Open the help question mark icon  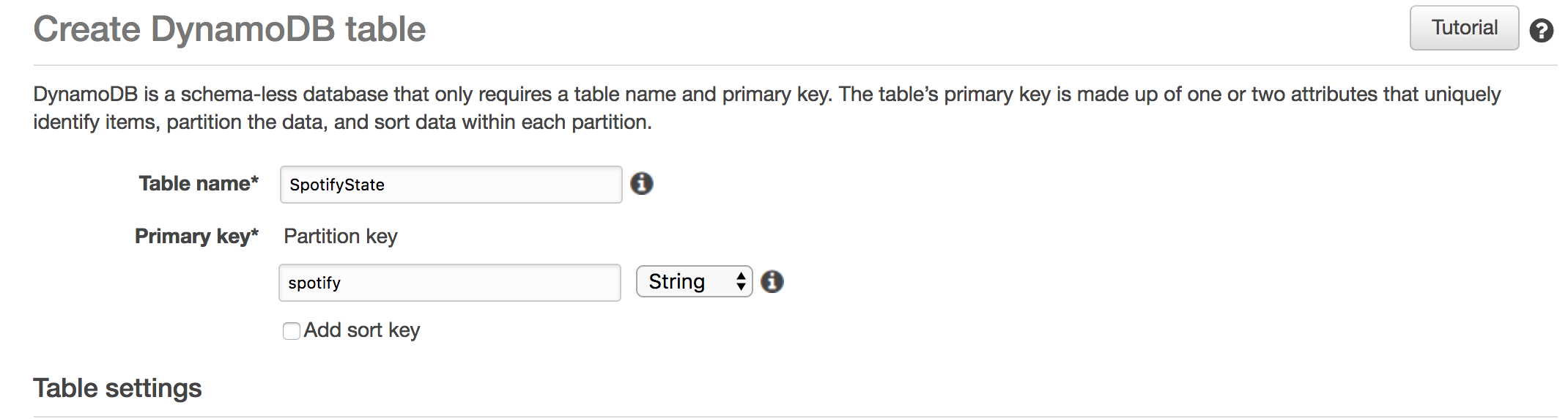(x=1542, y=31)
